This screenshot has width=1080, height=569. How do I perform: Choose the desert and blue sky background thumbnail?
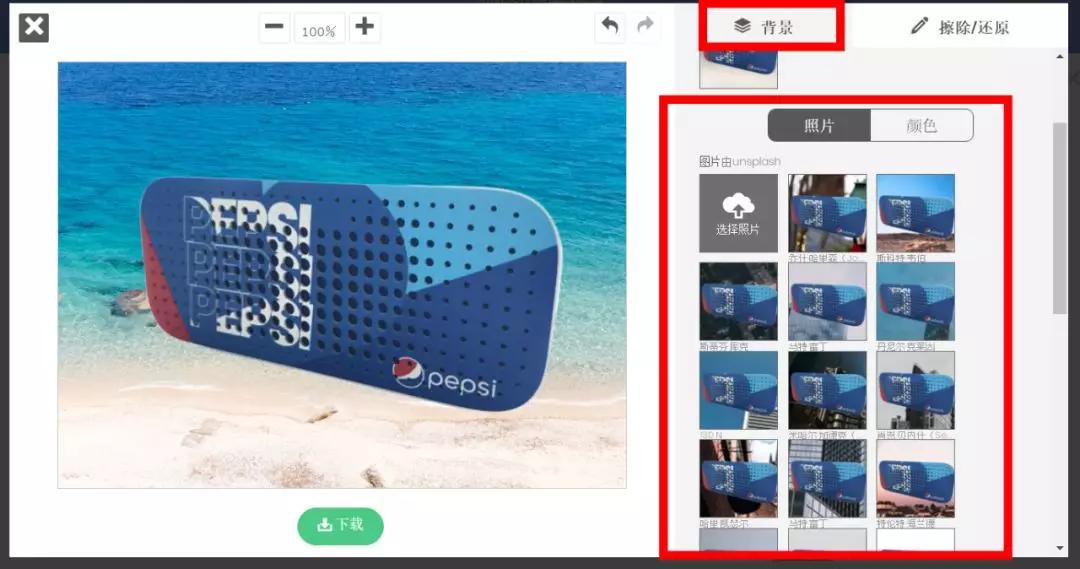[x=915, y=213]
